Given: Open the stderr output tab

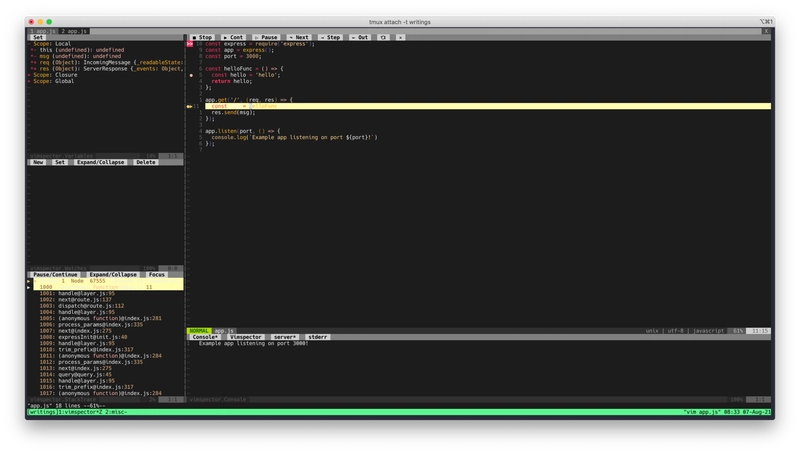Looking at the screenshot, I should click(x=317, y=337).
